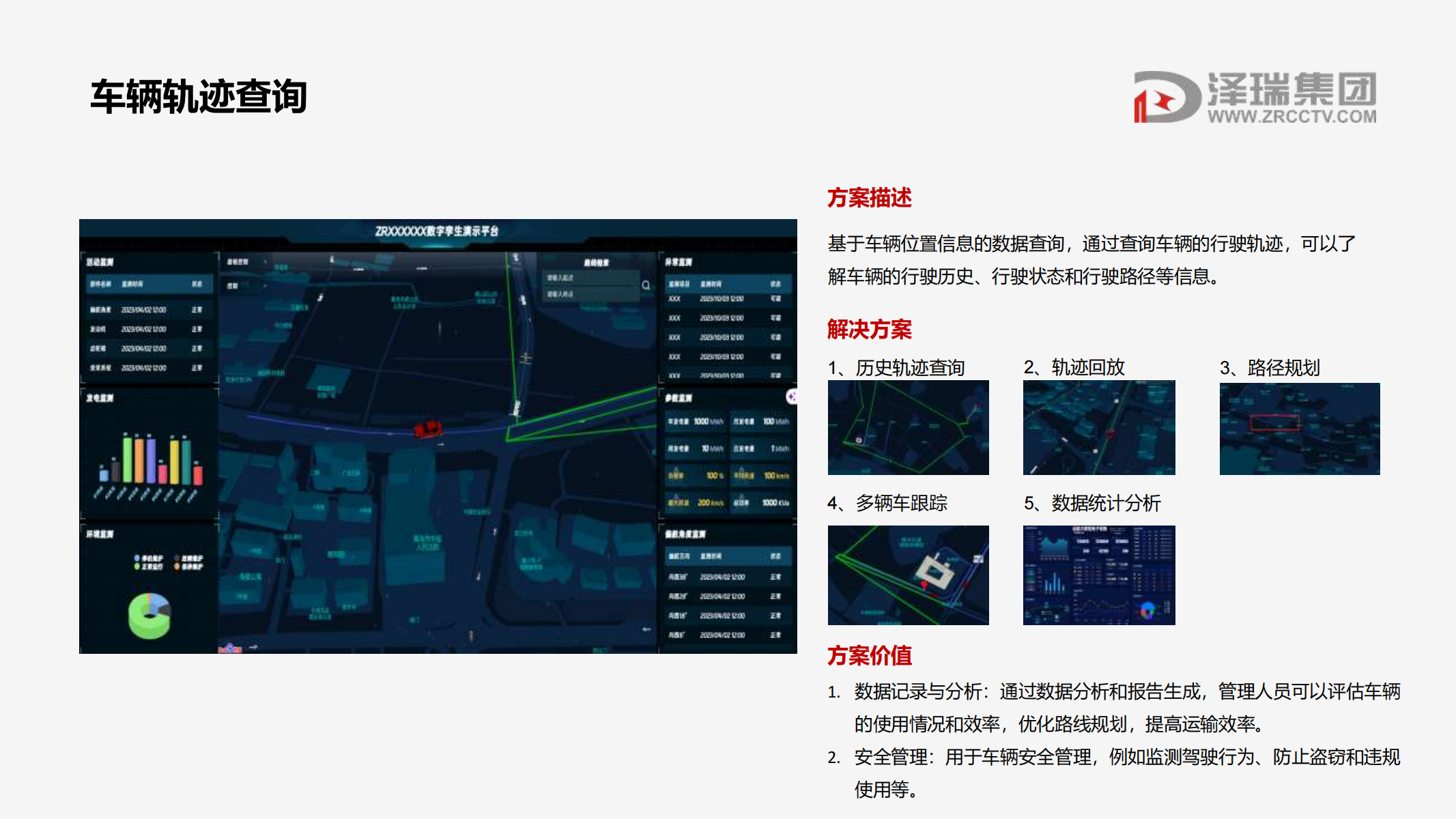The image size is (1456, 819).
Task: Open the 轨迹回放 thumbnail image
Action: [x=1099, y=428]
